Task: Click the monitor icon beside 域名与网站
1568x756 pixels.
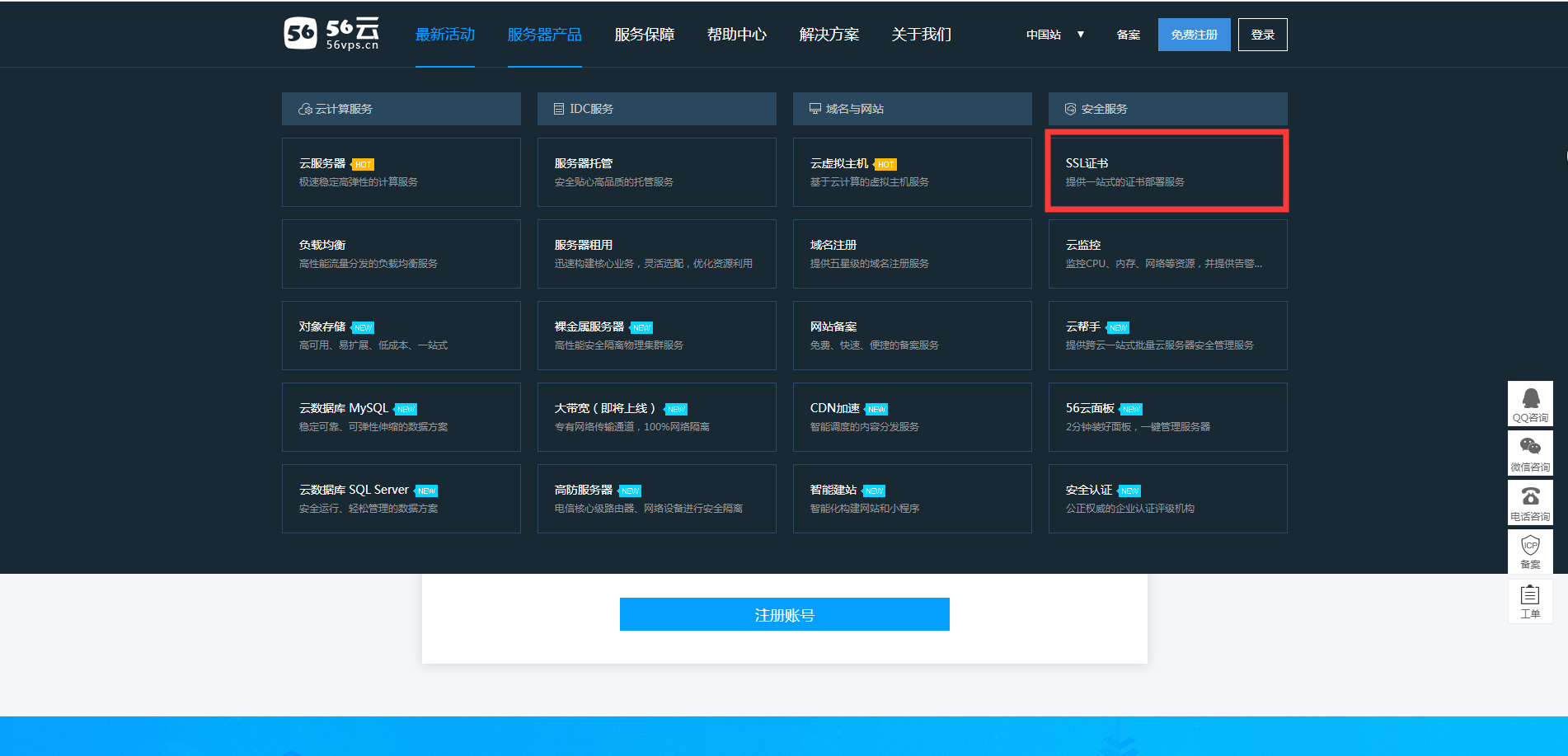Action: [815, 109]
